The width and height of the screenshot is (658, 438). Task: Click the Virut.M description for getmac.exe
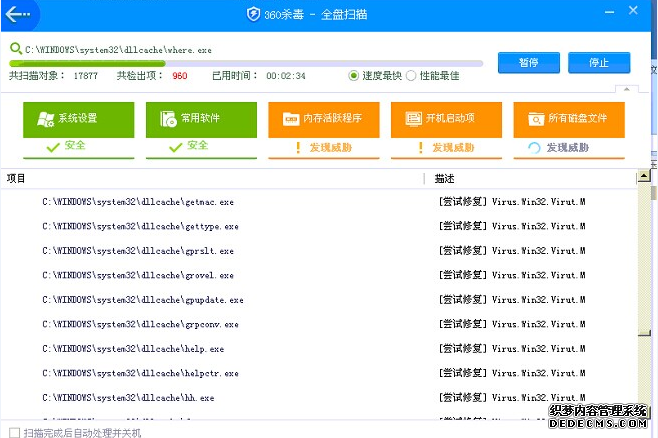point(512,202)
